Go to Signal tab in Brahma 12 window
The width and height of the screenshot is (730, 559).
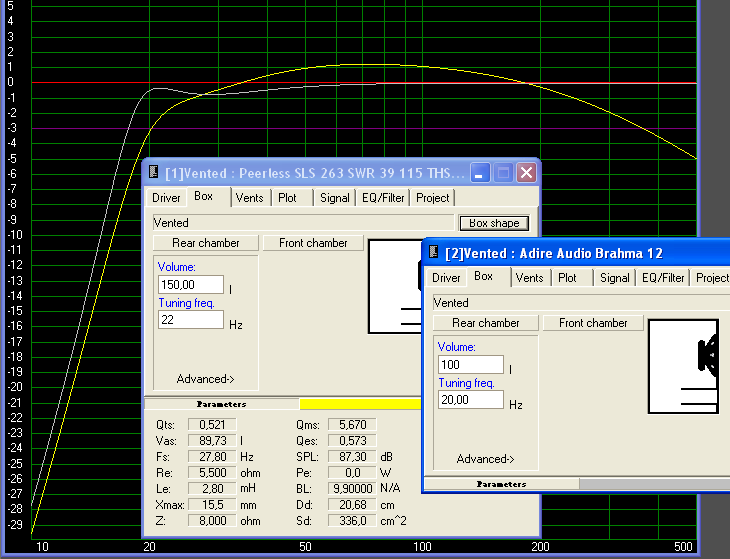pyautogui.click(x=614, y=278)
